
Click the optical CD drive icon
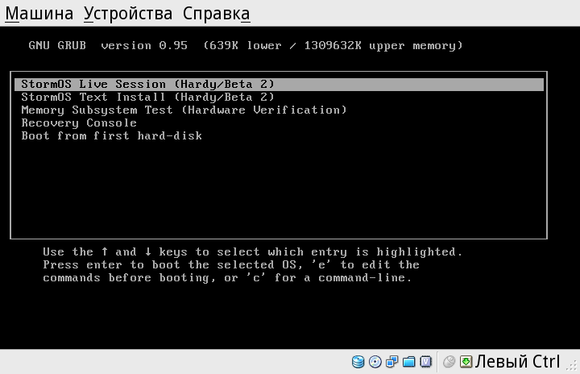(x=375, y=361)
